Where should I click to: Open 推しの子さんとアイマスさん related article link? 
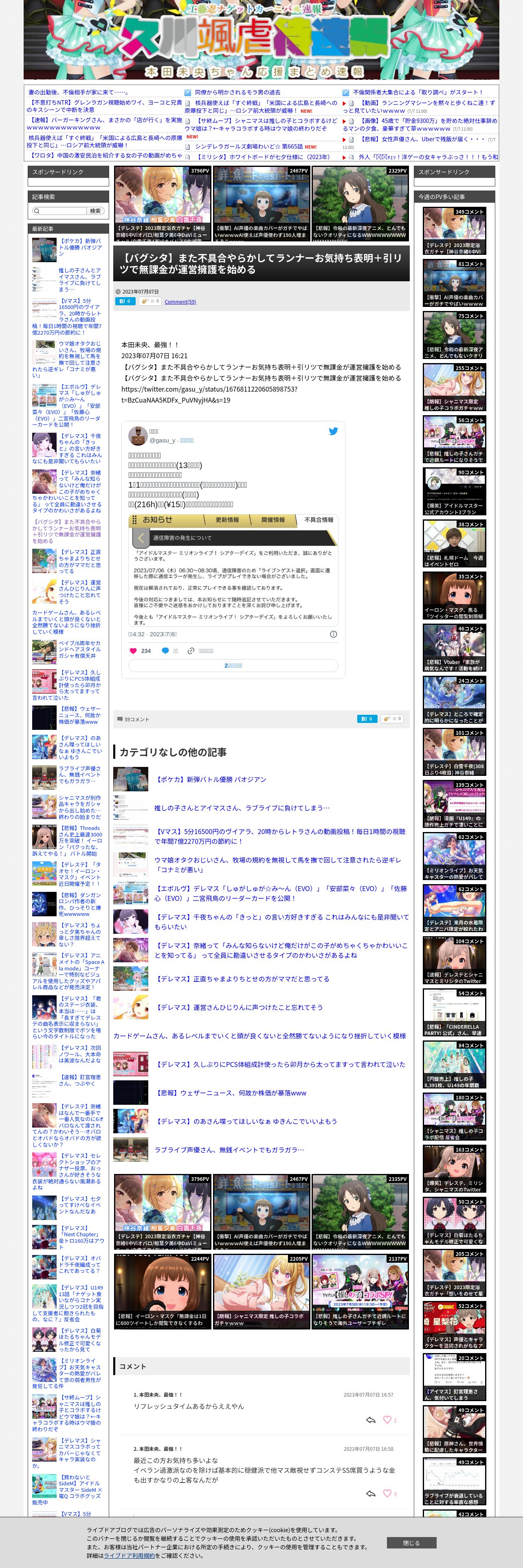[x=242, y=808]
